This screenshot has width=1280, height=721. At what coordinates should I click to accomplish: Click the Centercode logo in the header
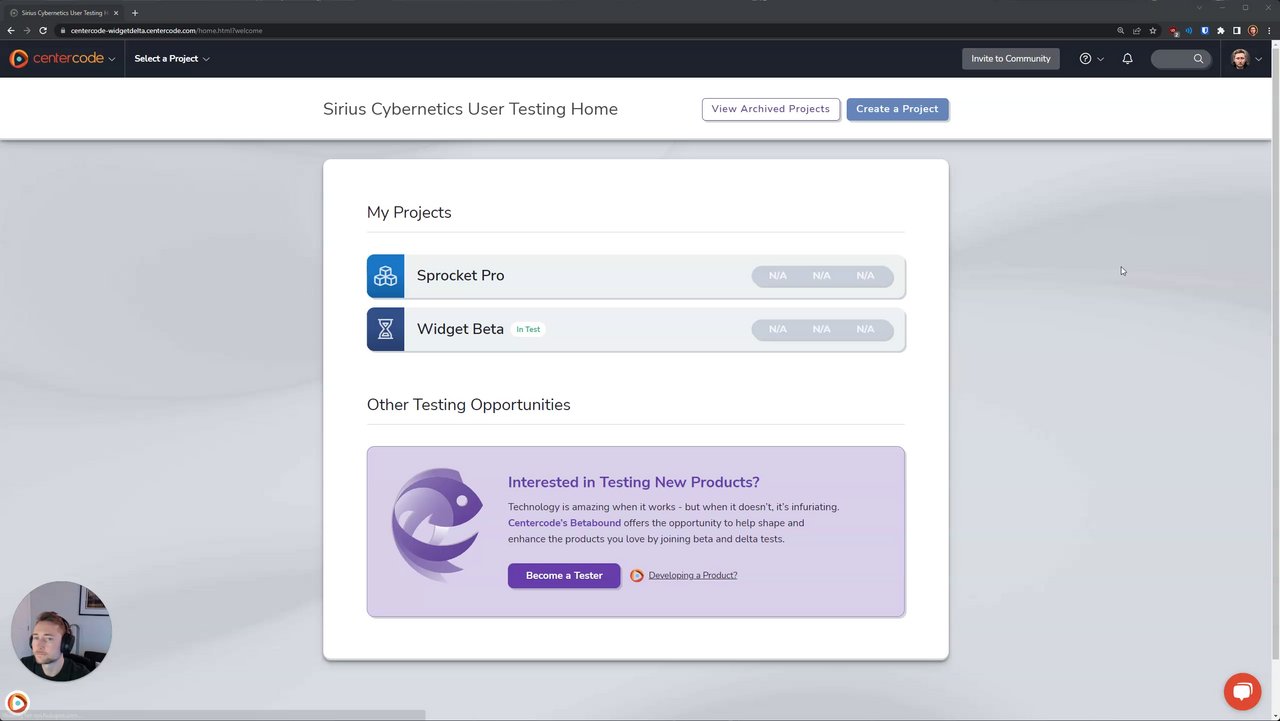[x=57, y=59]
